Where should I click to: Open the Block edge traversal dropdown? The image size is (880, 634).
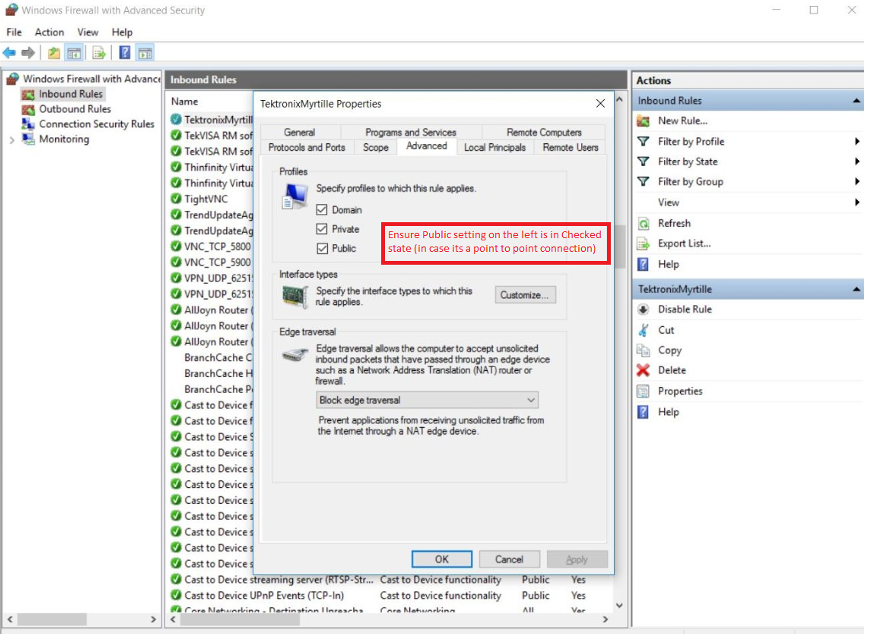point(427,400)
